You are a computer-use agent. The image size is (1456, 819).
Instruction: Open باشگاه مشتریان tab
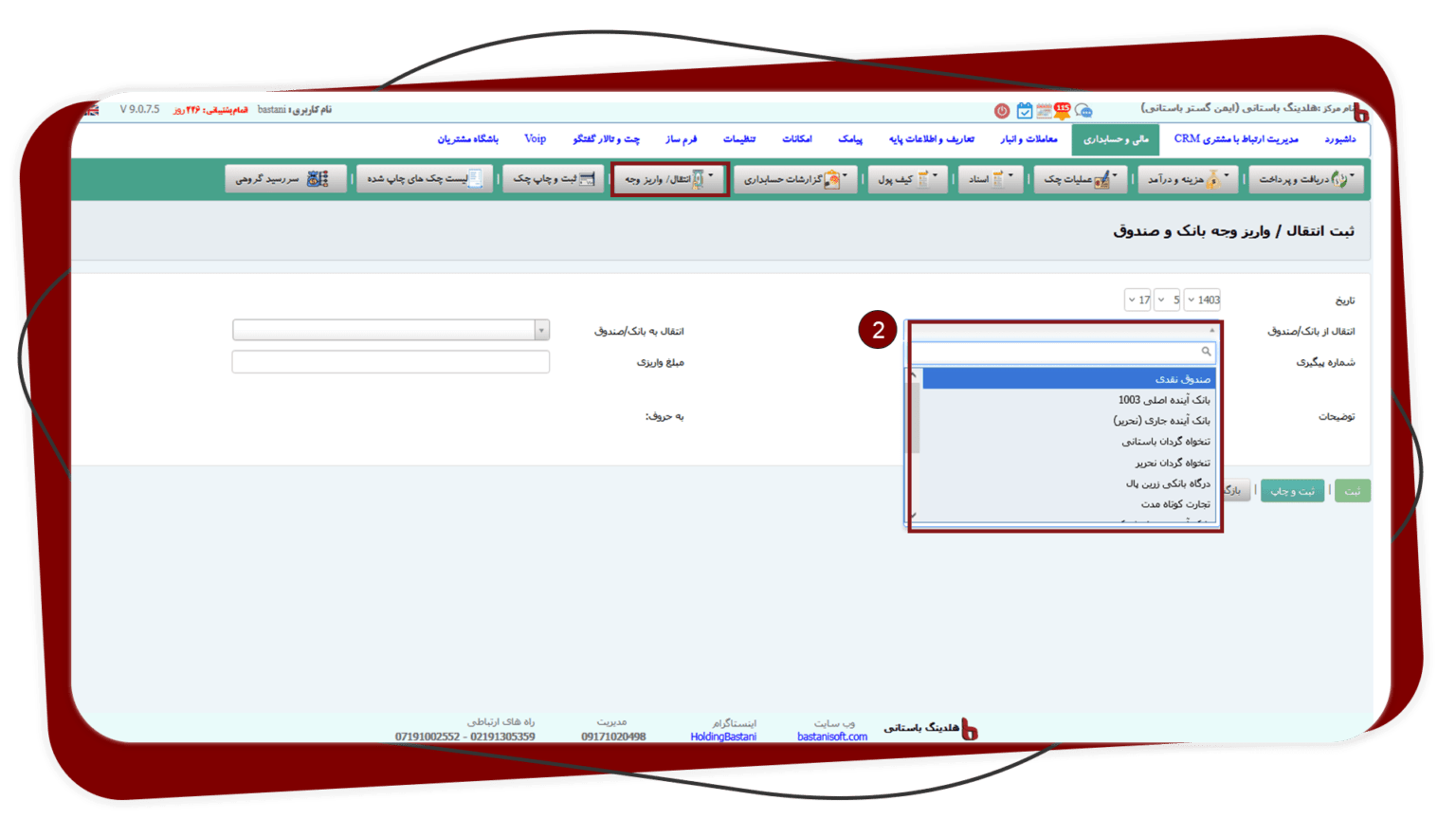pos(467,139)
